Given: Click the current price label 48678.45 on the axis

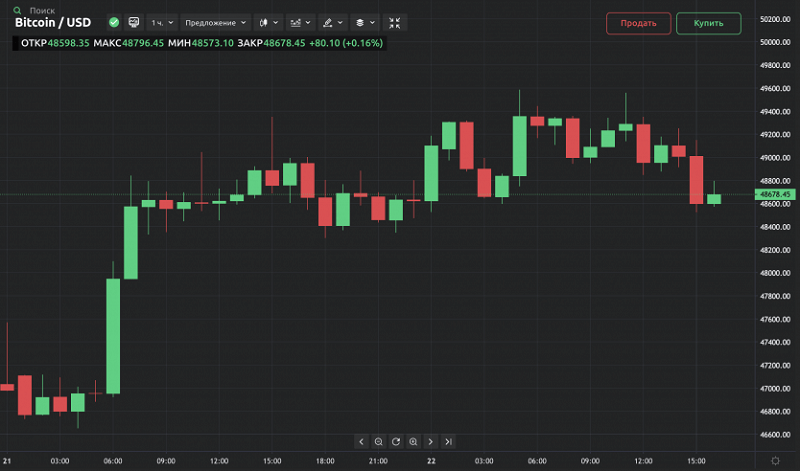Looking at the screenshot, I should click(x=775, y=194).
